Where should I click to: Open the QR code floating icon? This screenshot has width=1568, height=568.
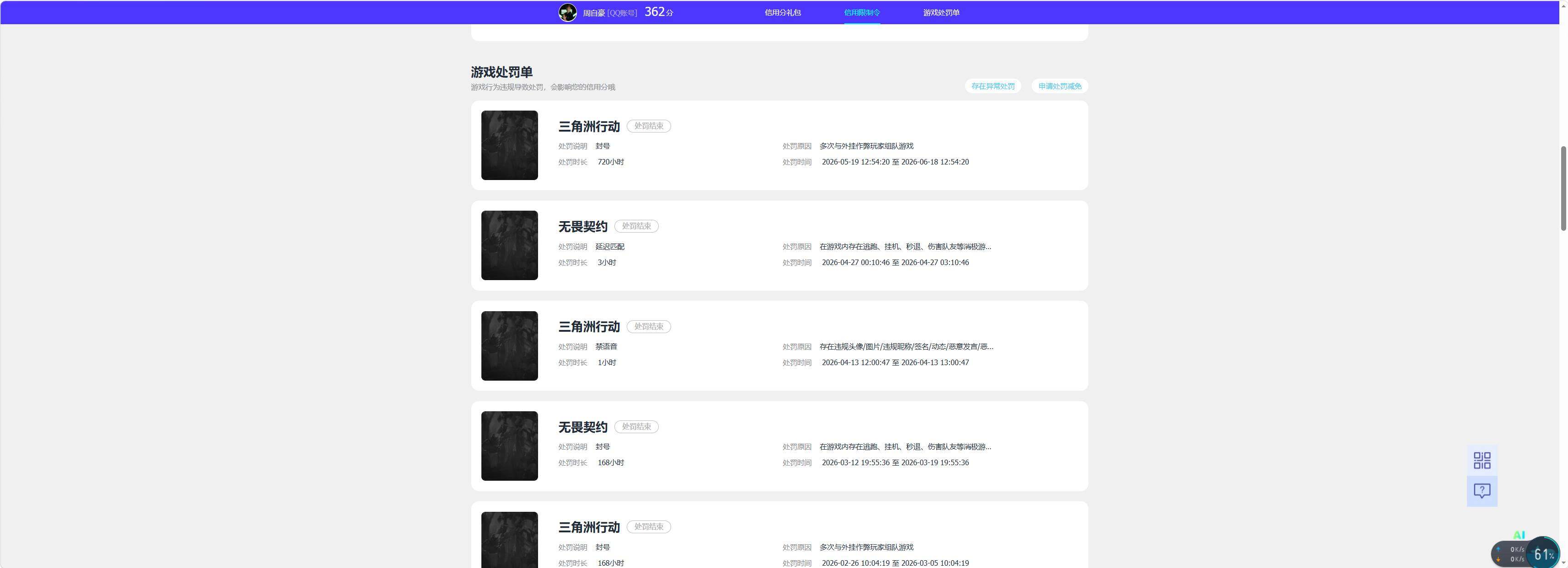tap(1482, 460)
